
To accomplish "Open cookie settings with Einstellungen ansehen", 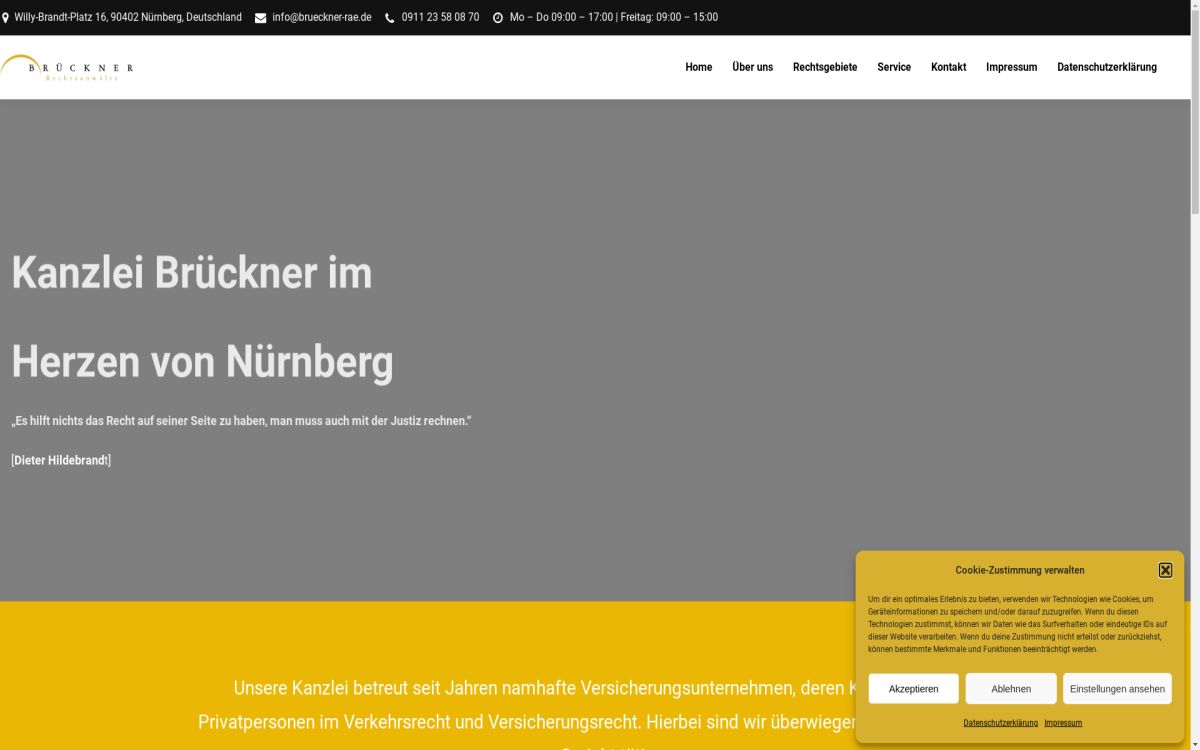I will tap(1117, 688).
